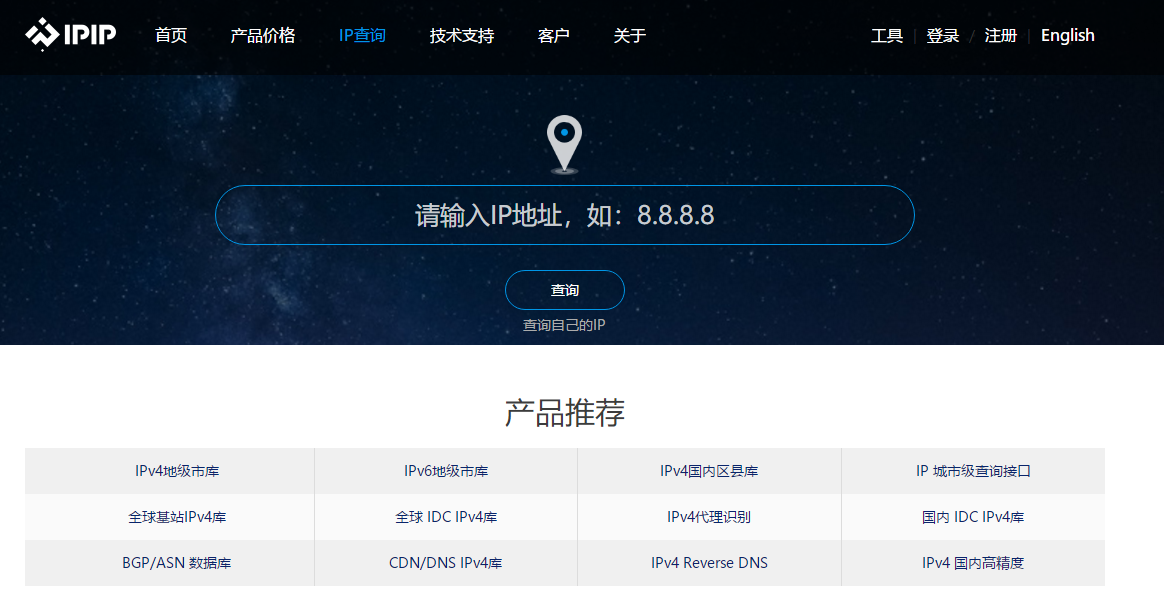Viewport: 1164px width, 611px height.
Task: Open the 技术支持 section
Action: (460, 36)
